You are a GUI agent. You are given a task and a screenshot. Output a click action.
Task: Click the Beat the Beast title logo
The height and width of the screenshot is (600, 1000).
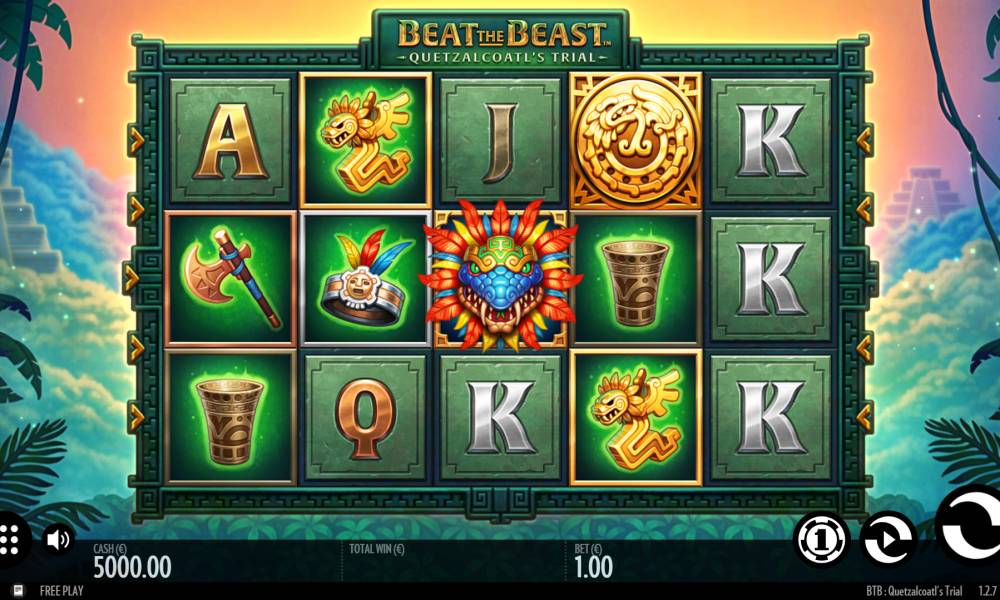pos(501,40)
